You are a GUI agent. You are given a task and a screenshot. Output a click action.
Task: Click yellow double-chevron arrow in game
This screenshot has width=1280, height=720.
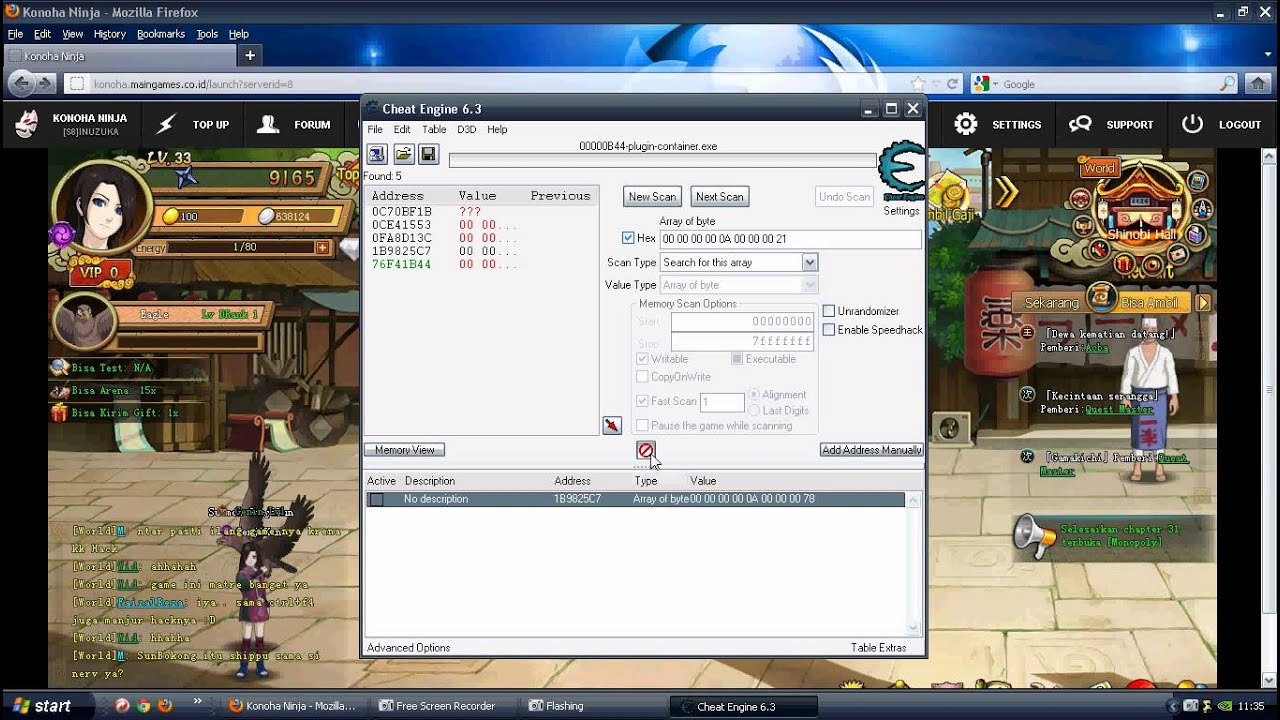(x=1005, y=192)
